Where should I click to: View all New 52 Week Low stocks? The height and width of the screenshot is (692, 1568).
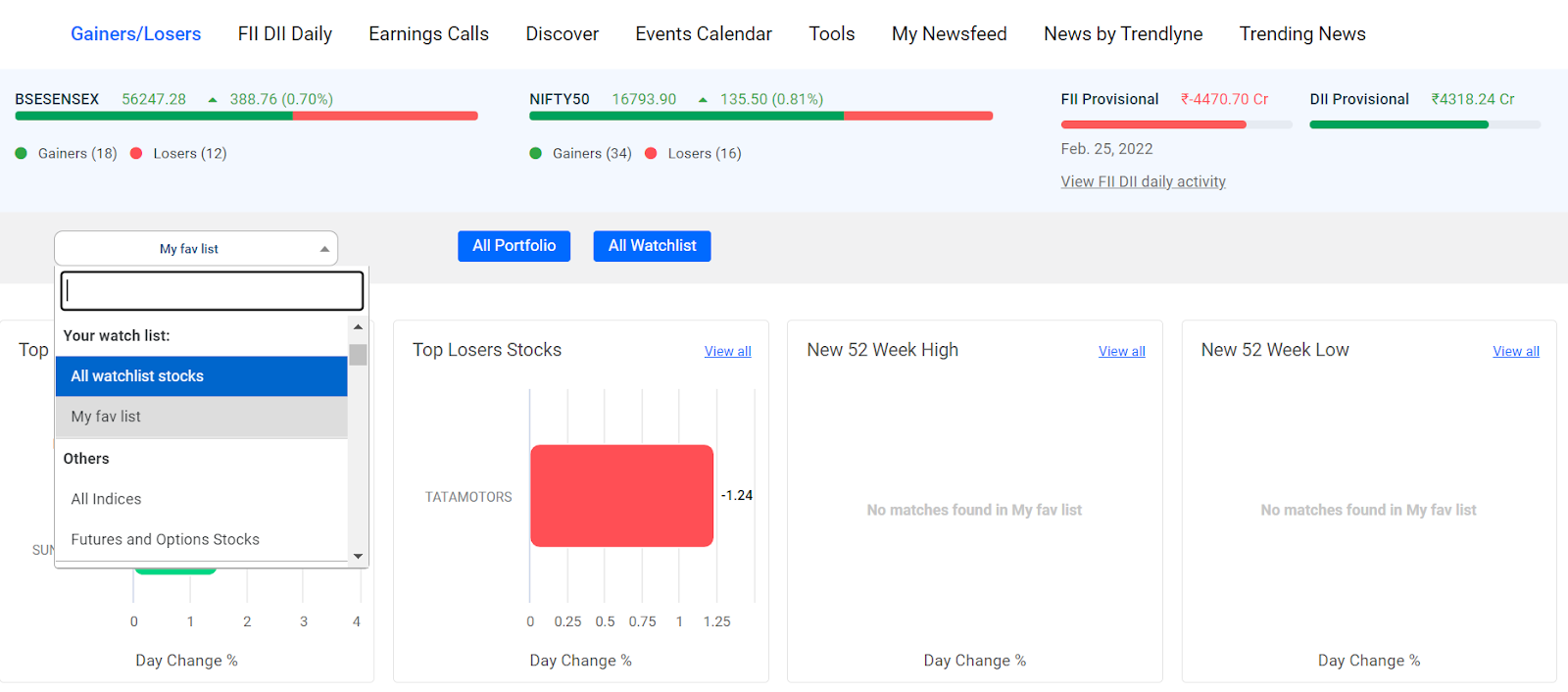pyautogui.click(x=1516, y=352)
